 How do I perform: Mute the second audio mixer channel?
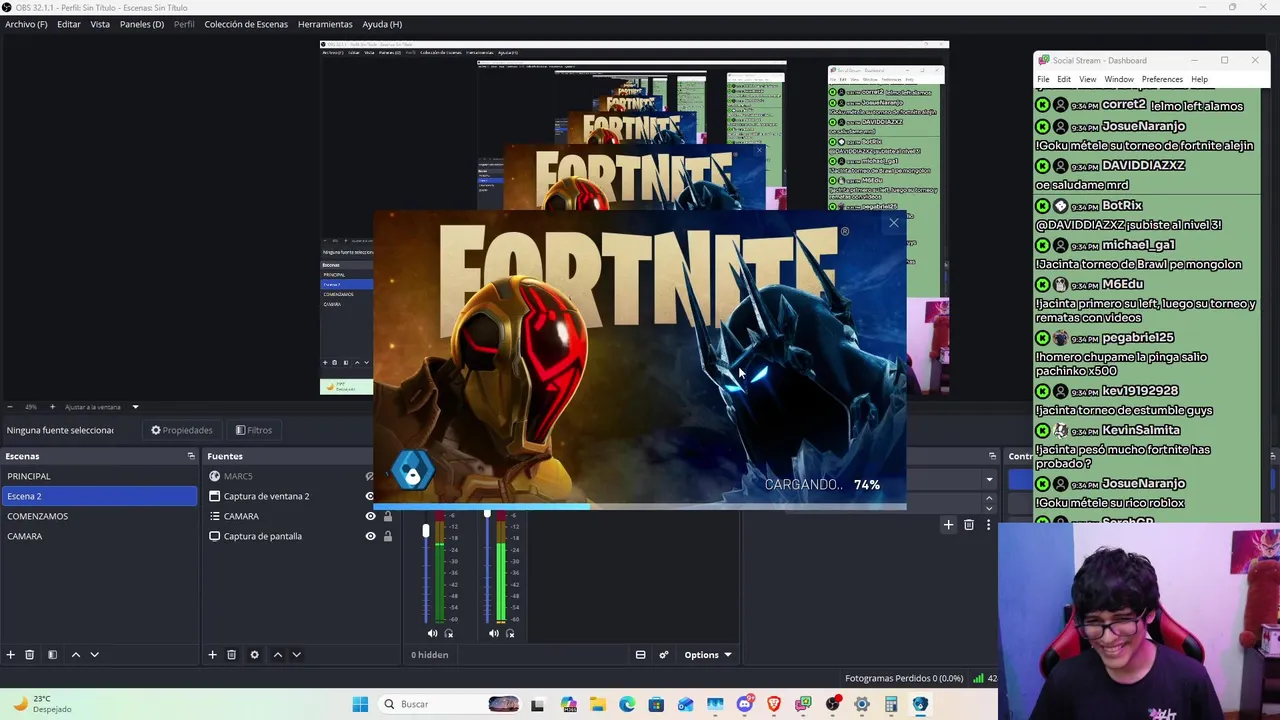[x=493, y=633]
